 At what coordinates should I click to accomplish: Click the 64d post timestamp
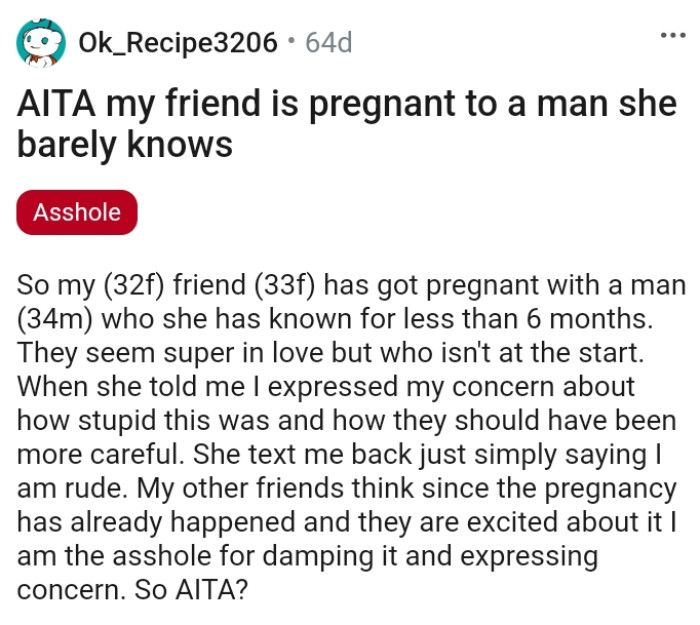coord(327,43)
